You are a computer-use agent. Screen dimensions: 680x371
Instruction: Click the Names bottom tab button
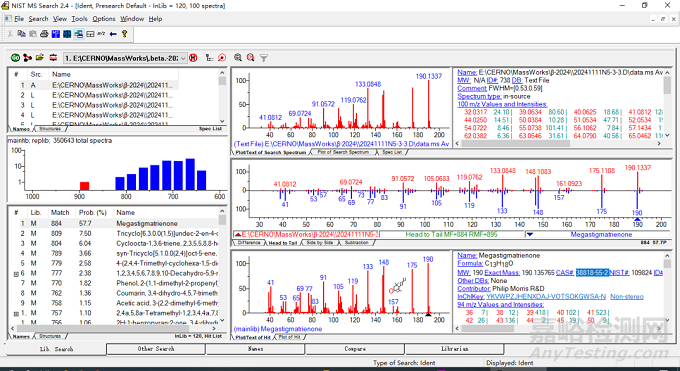[x=255, y=349]
